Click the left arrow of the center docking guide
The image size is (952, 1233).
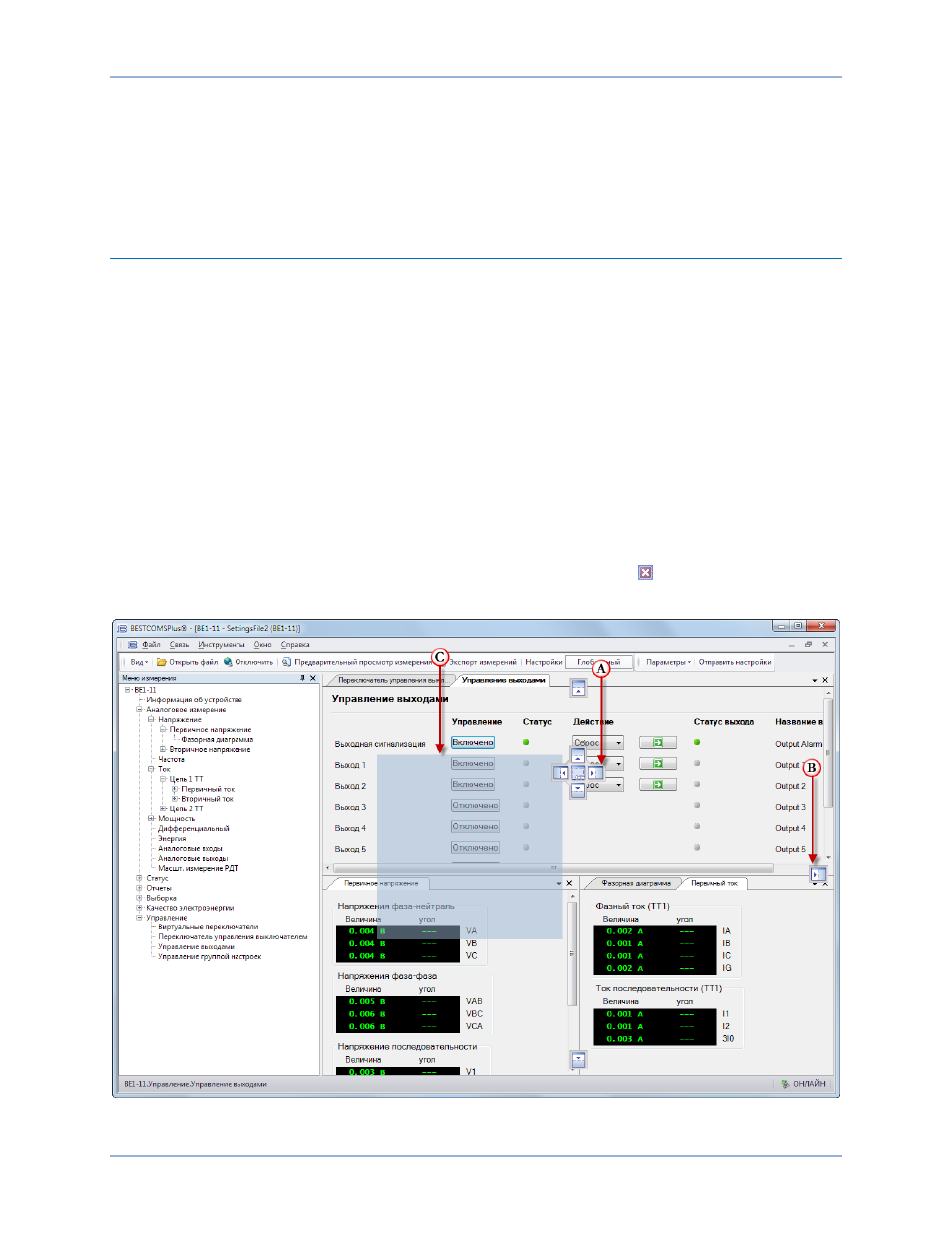(x=561, y=773)
